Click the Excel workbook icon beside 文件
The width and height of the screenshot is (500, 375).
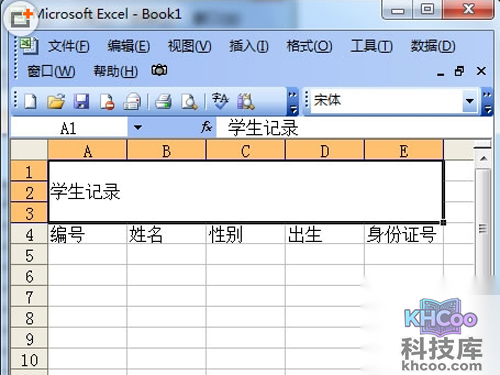tap(29, 46)
